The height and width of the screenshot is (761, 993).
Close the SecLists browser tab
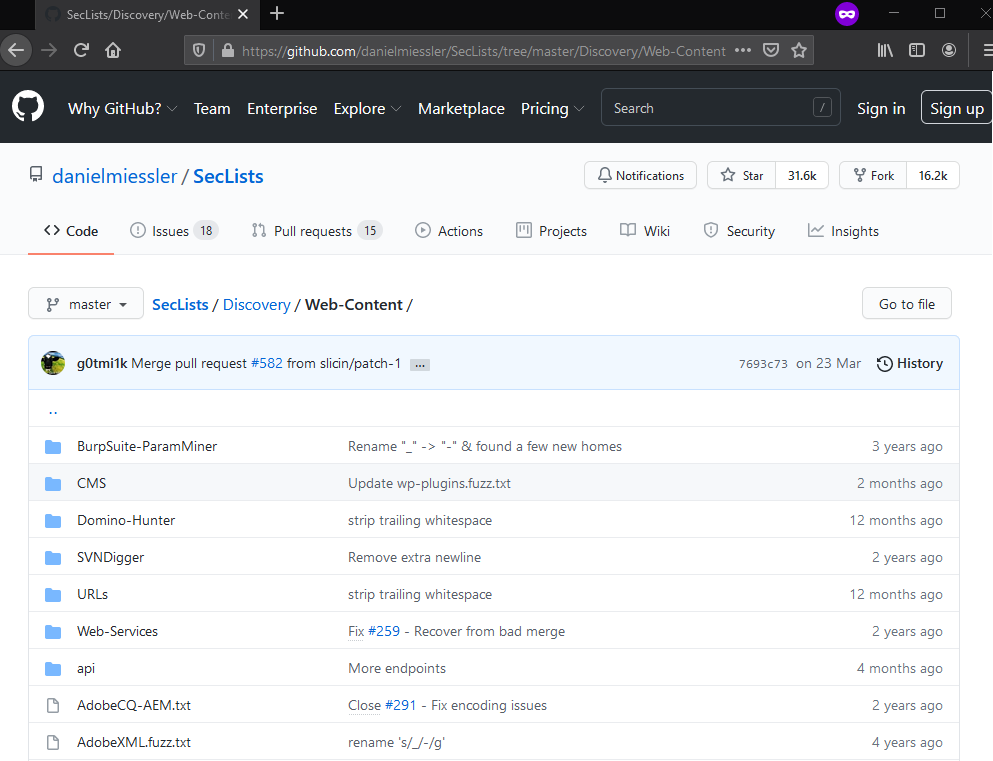click(x=243, y=14)
